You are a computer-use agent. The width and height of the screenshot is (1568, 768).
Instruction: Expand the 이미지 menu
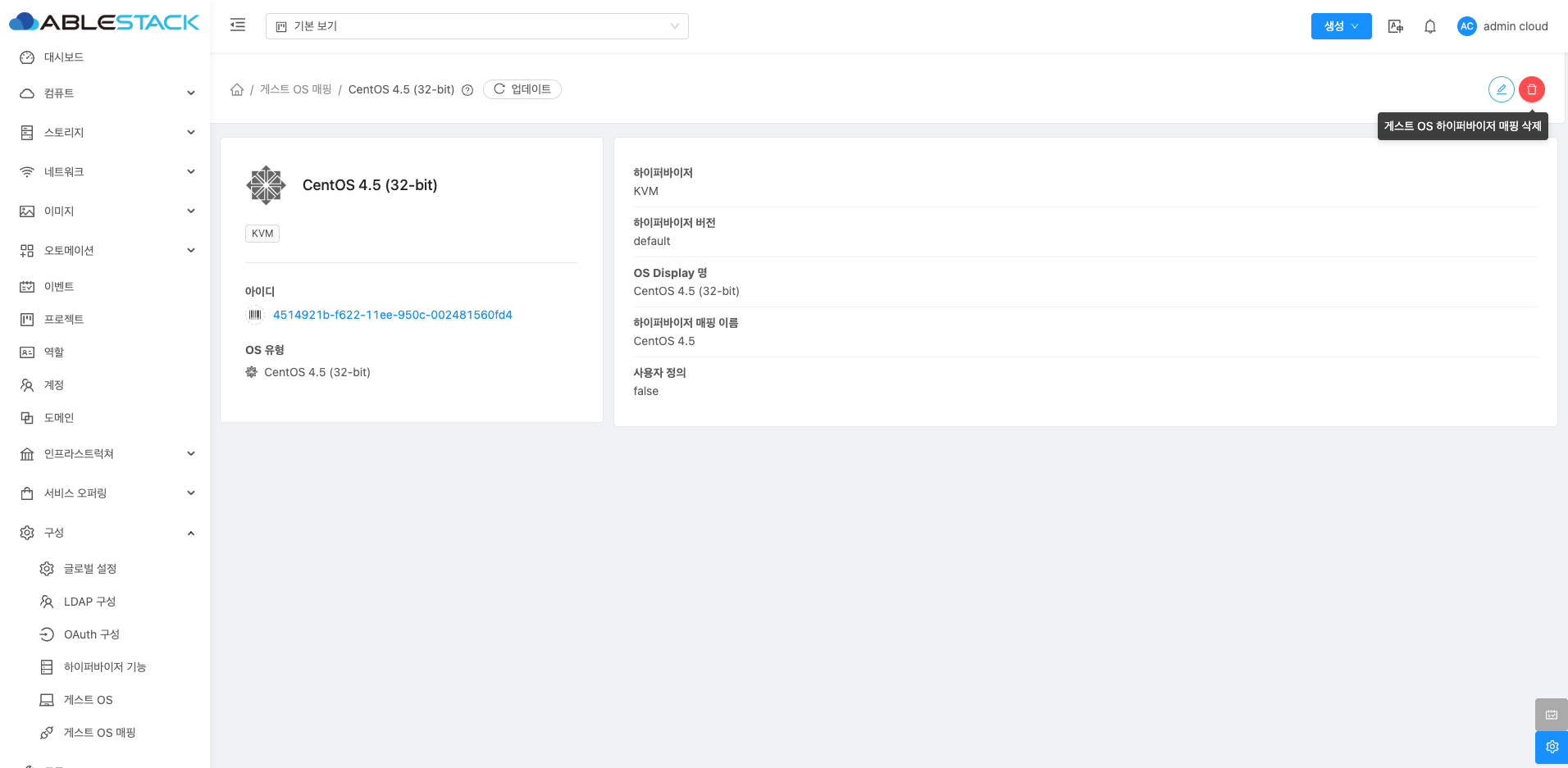click(105, 211)
